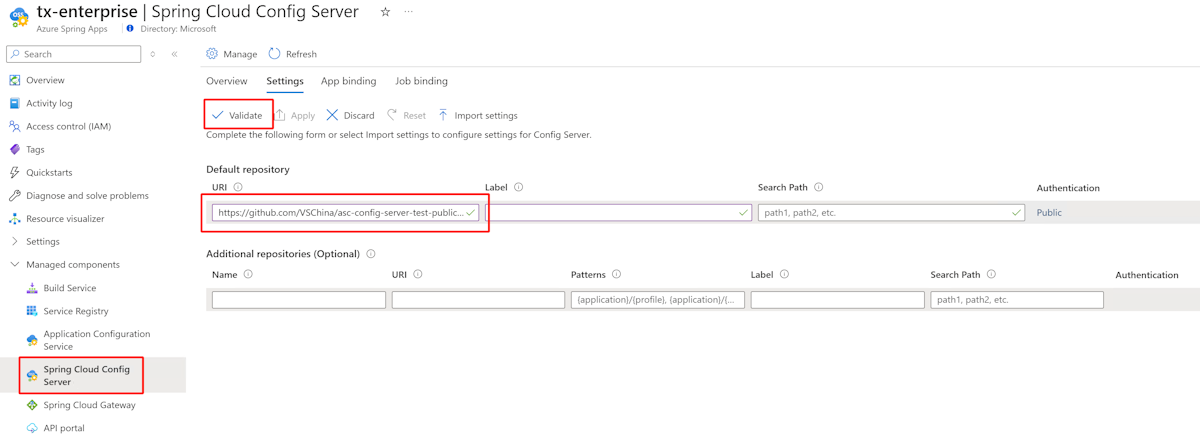Click the sidebar Search box

[x=75, y=54]
